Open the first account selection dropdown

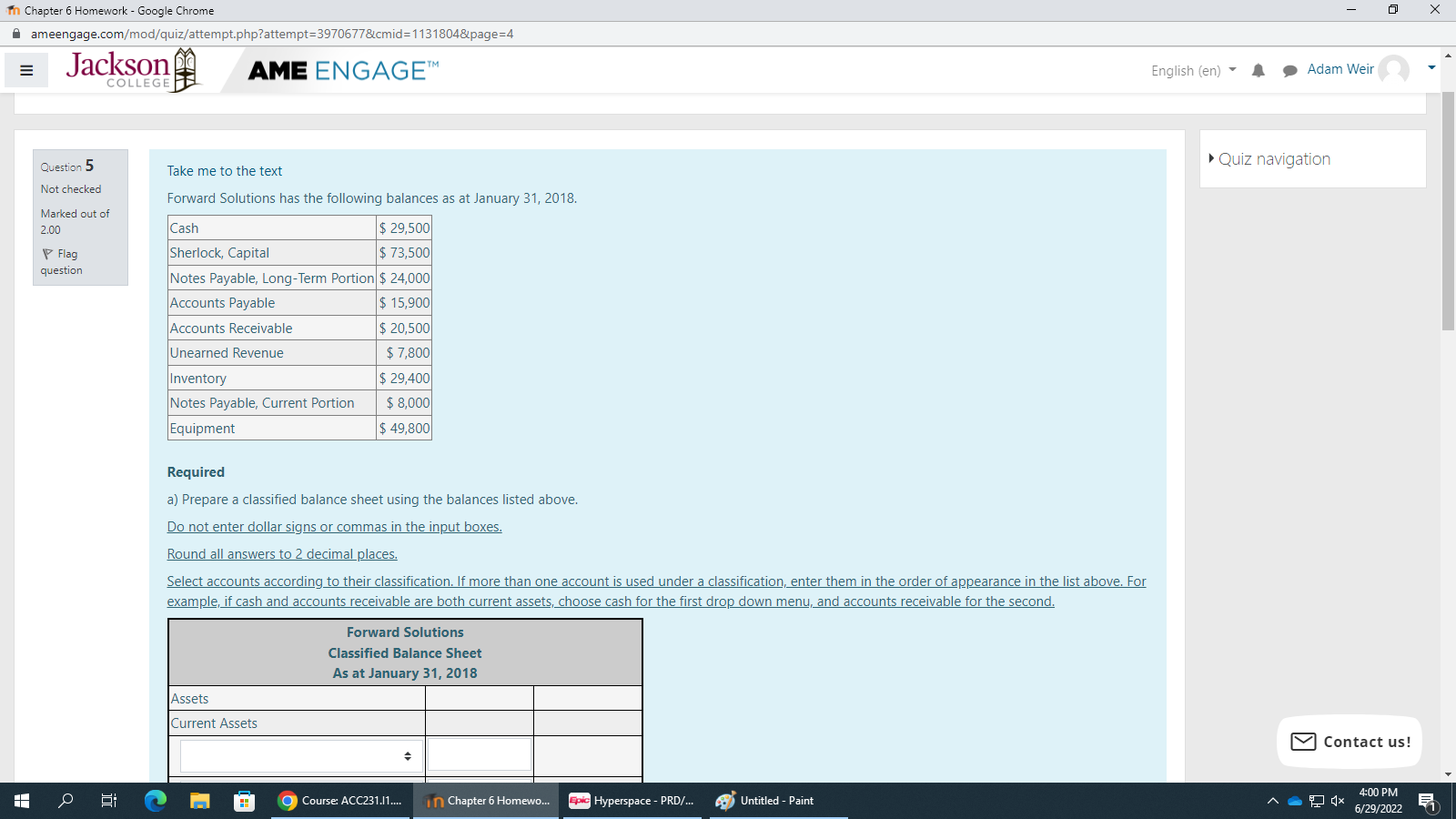coord(300,754)
